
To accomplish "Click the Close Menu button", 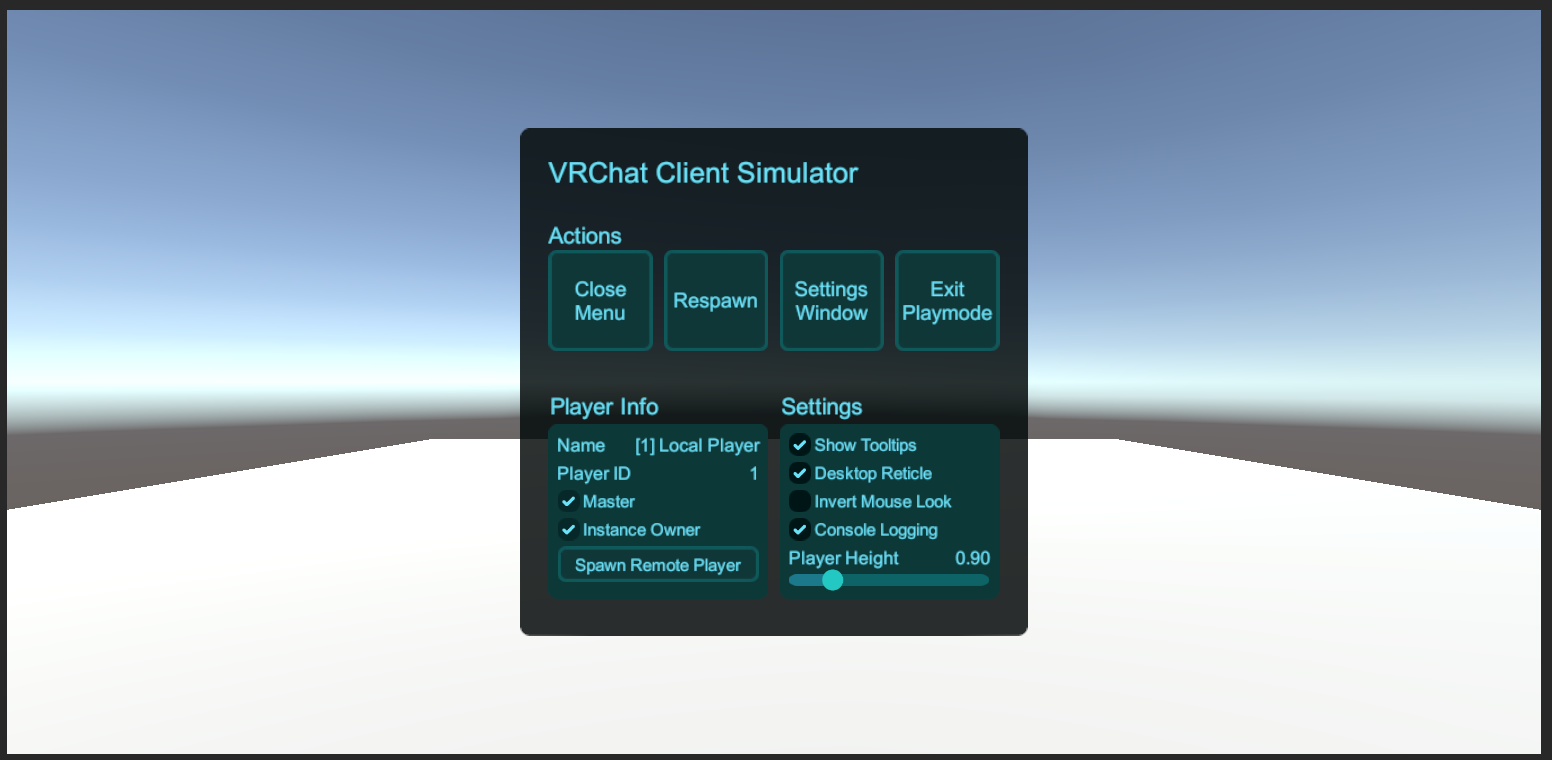I will [600, 300].
